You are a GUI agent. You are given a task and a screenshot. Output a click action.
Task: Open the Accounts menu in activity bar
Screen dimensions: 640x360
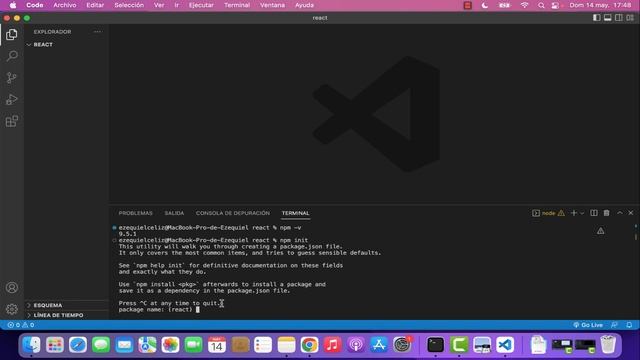(12, 287)
